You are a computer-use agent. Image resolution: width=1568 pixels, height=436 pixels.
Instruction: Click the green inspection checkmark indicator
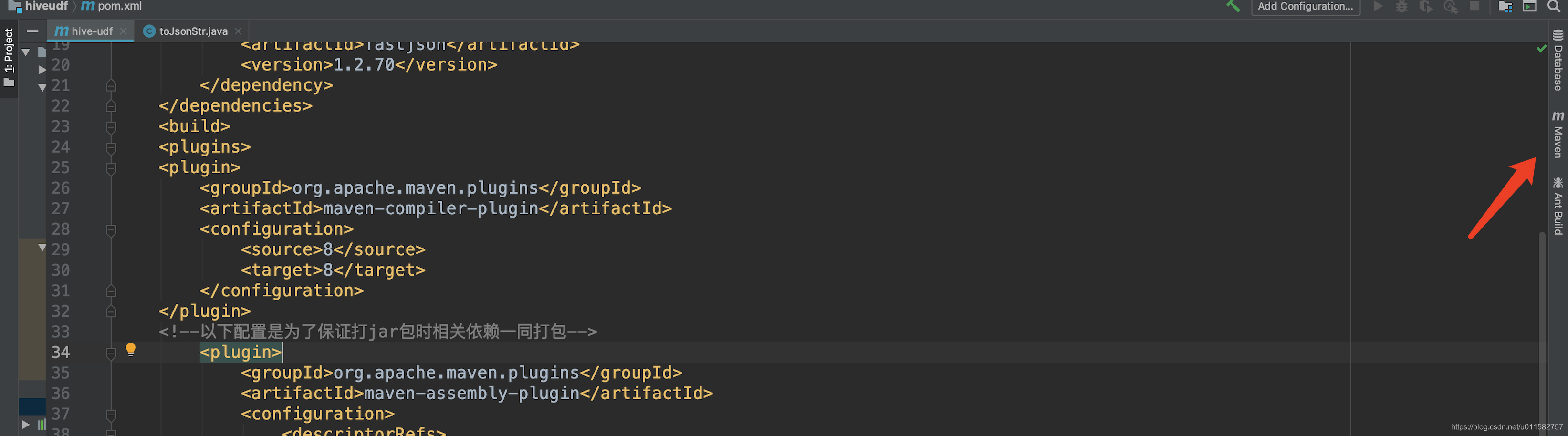[1541, 48]
